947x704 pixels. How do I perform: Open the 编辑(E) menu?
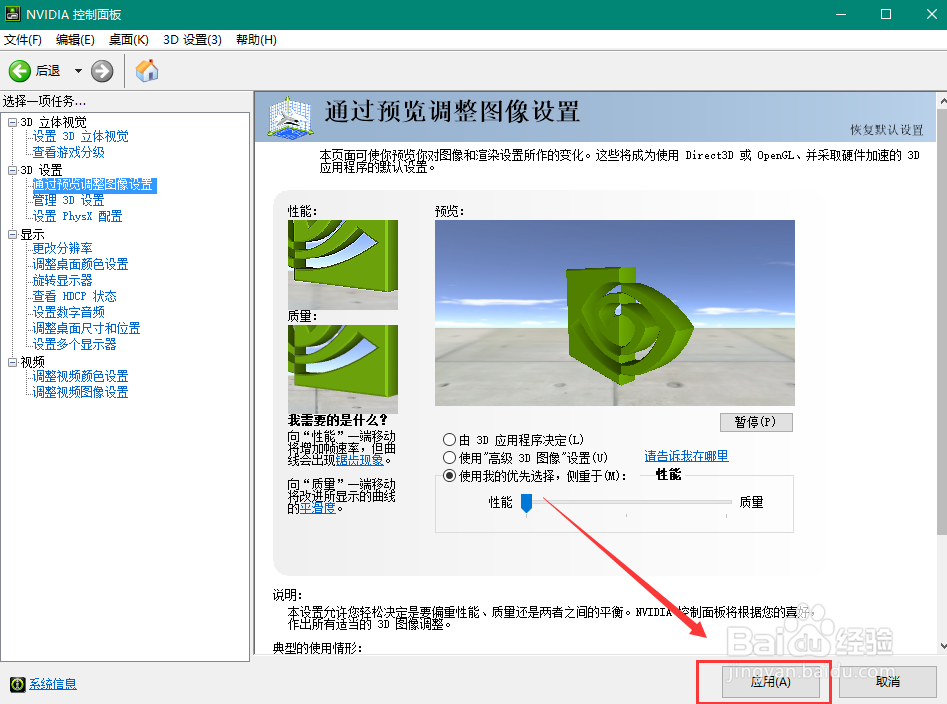pos(75,40)
